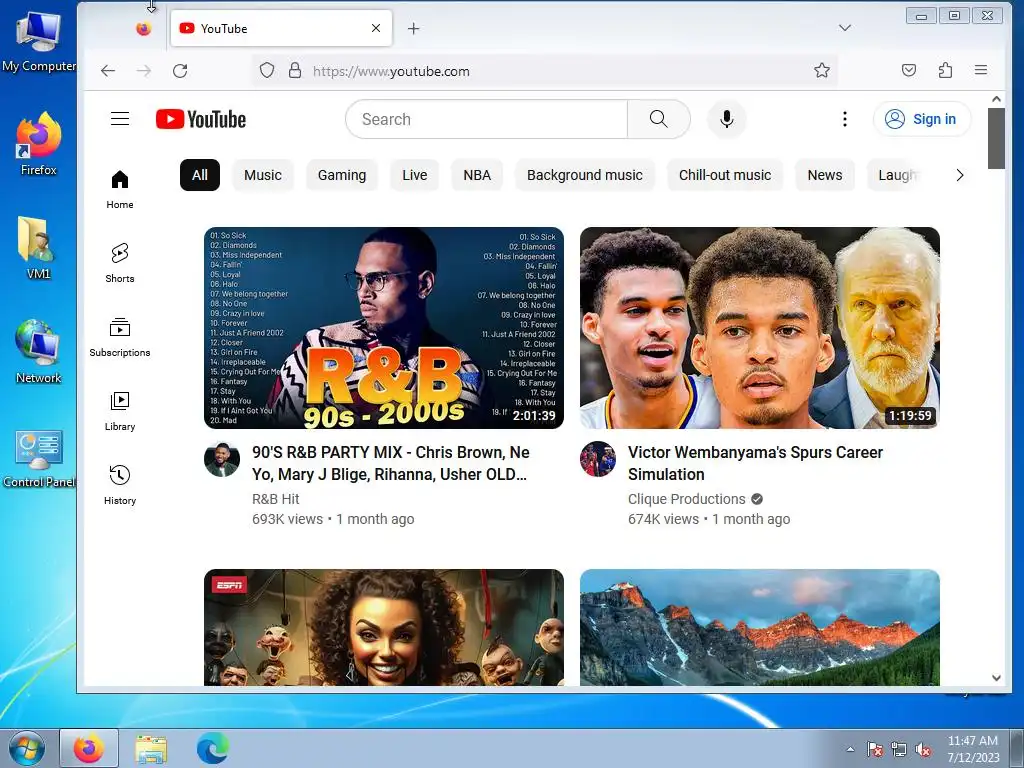The image size is (1024, 768).
Task: Open Firefox application menu
Action: pyautogui.click(x=981, y=70)
